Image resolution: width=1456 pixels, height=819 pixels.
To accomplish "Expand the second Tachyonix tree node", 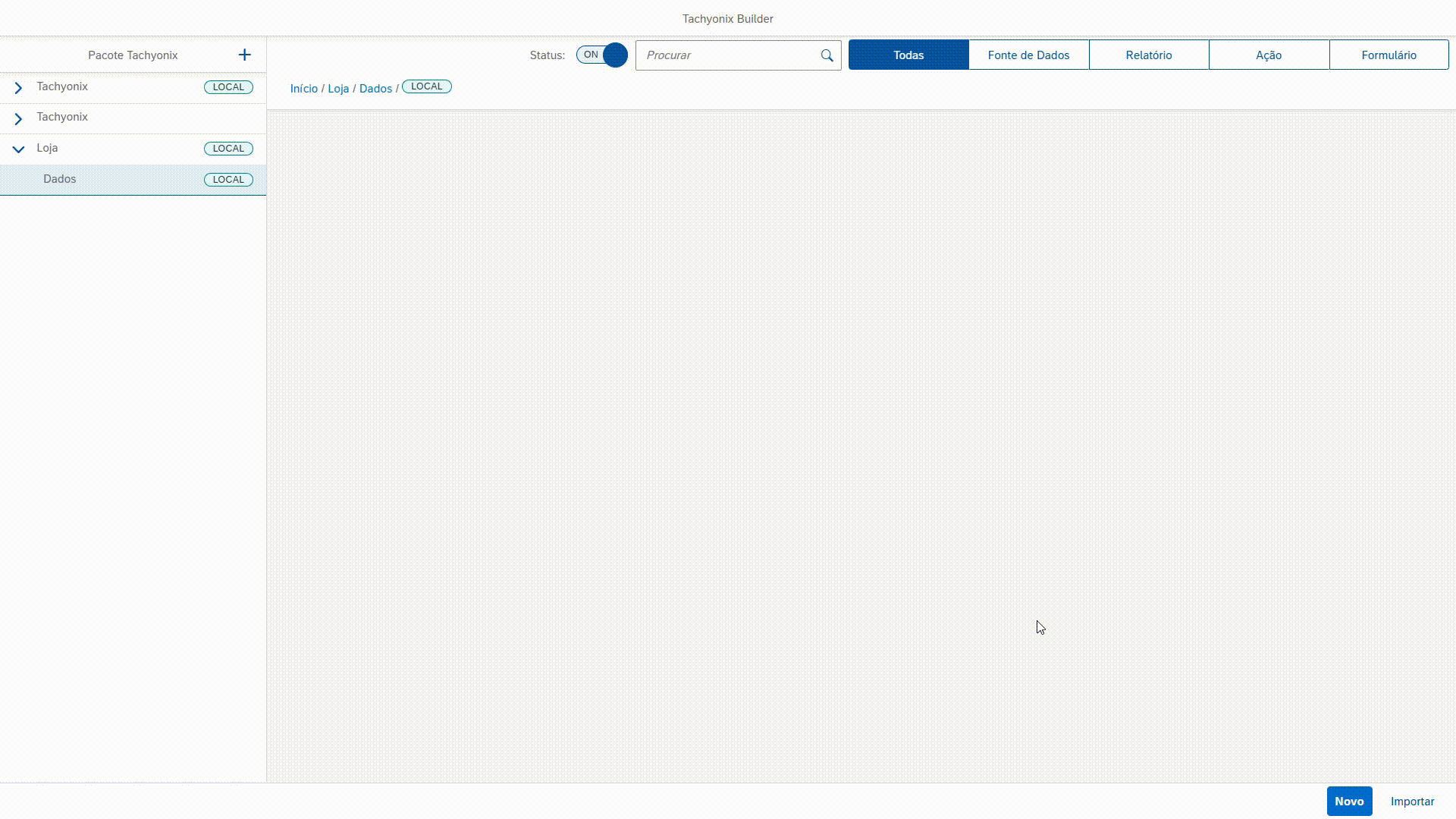I will point(18,118).
